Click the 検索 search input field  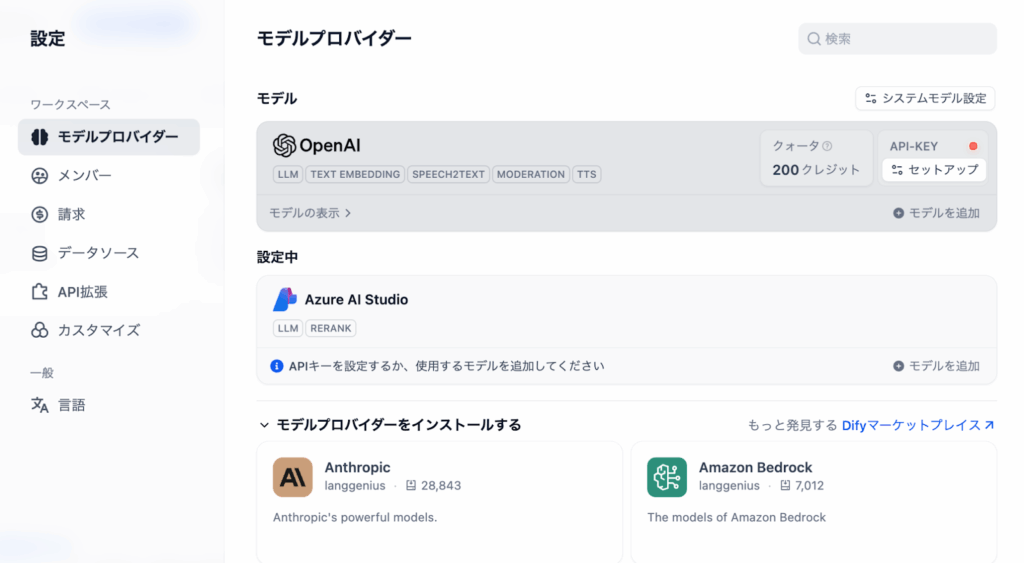coord(905,39)
